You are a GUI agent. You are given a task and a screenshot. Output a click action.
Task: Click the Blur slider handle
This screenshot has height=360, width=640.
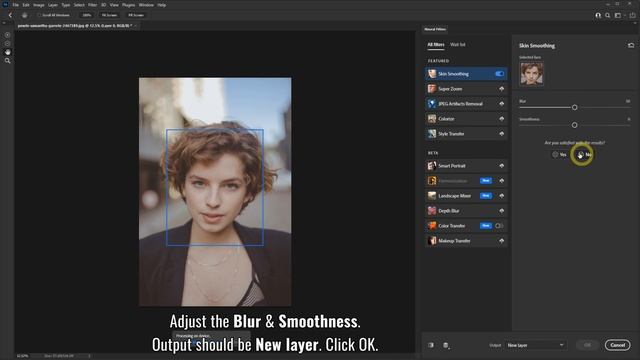[x=575, y=107]
